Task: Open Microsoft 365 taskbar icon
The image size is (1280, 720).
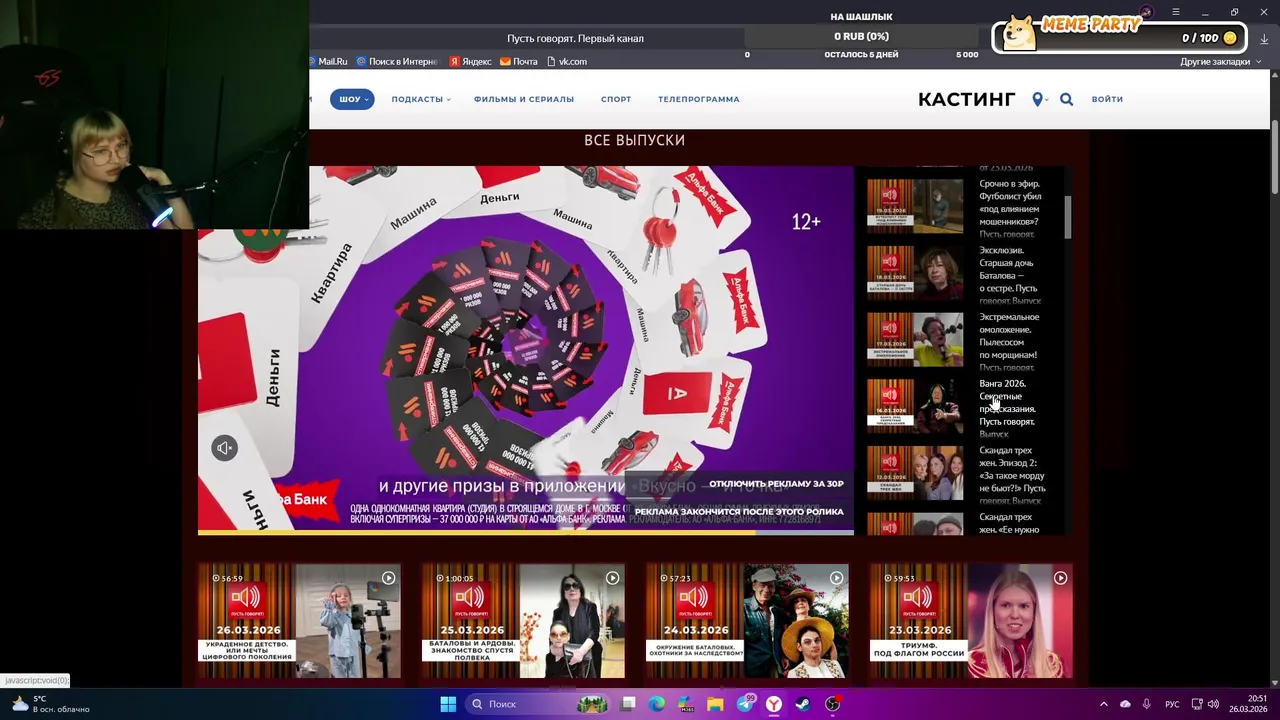Action: 687,704
